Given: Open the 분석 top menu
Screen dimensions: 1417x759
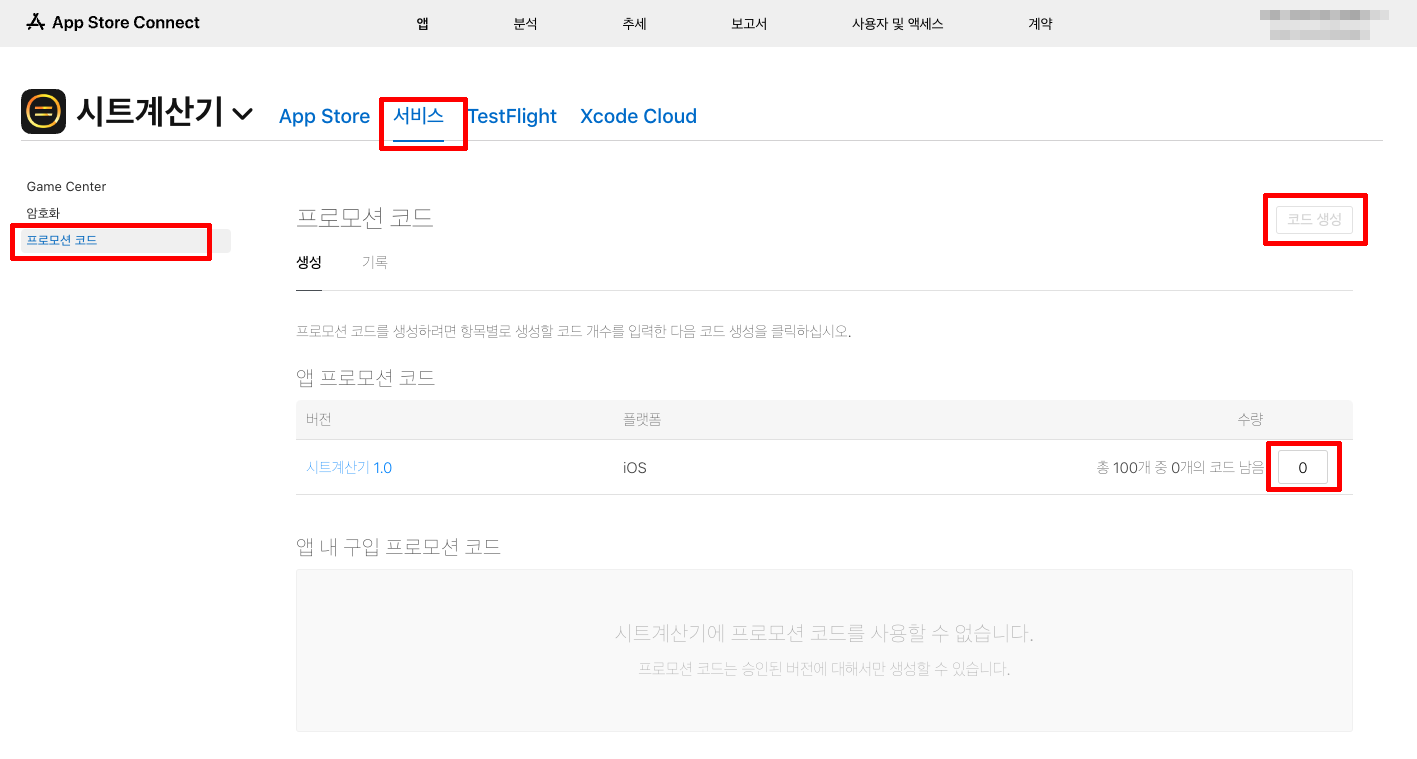Looking at the screenshot, I should coord(525,23).
